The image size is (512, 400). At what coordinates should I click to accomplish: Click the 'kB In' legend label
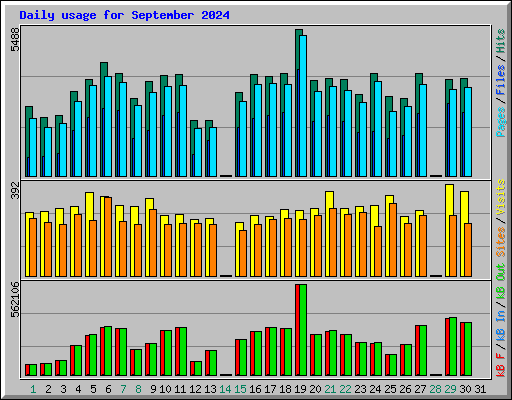click(501, 325)
